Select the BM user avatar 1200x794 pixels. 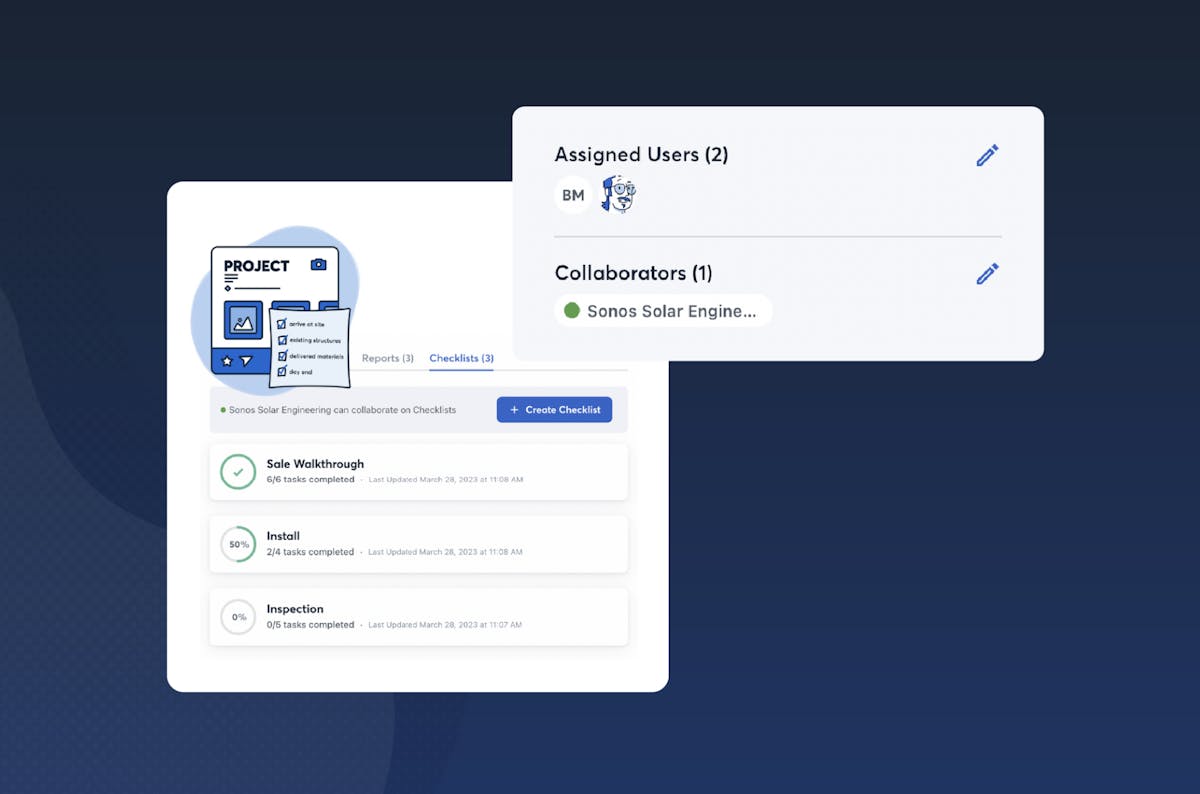point(573,195)
